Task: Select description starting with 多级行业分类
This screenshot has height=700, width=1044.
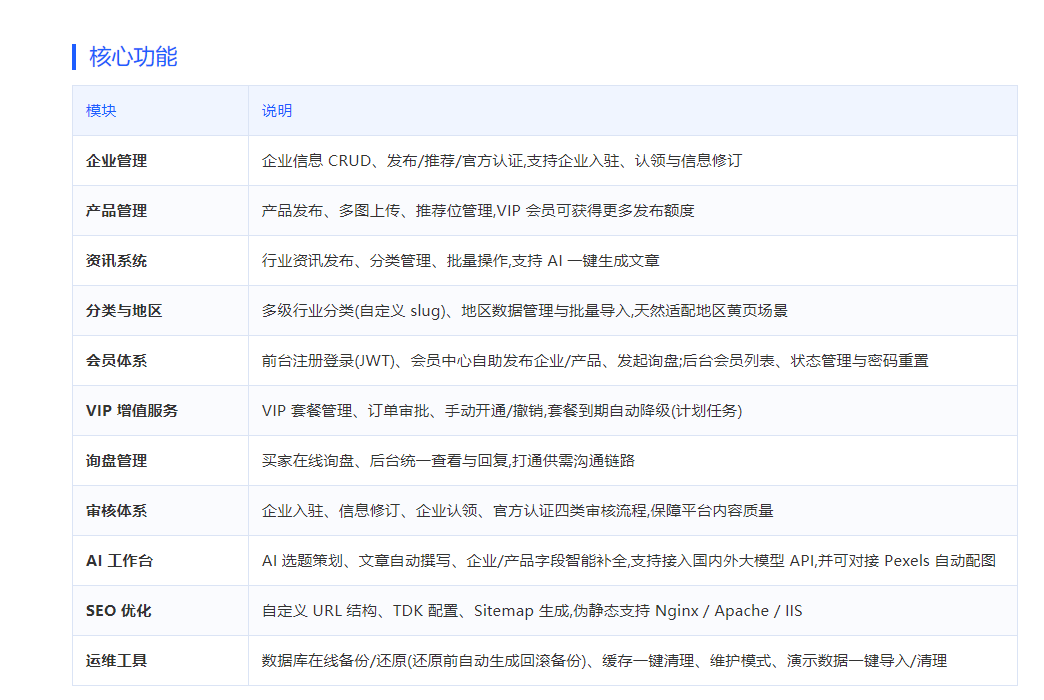Action: (525, 310)
